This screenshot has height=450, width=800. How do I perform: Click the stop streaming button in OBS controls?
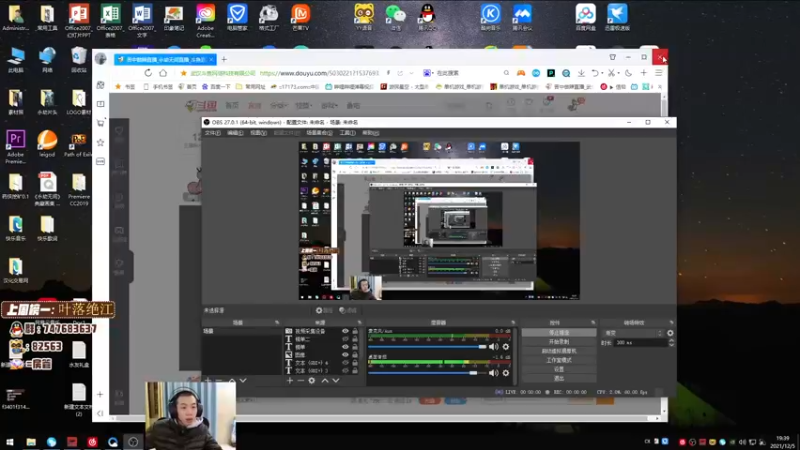559,333
